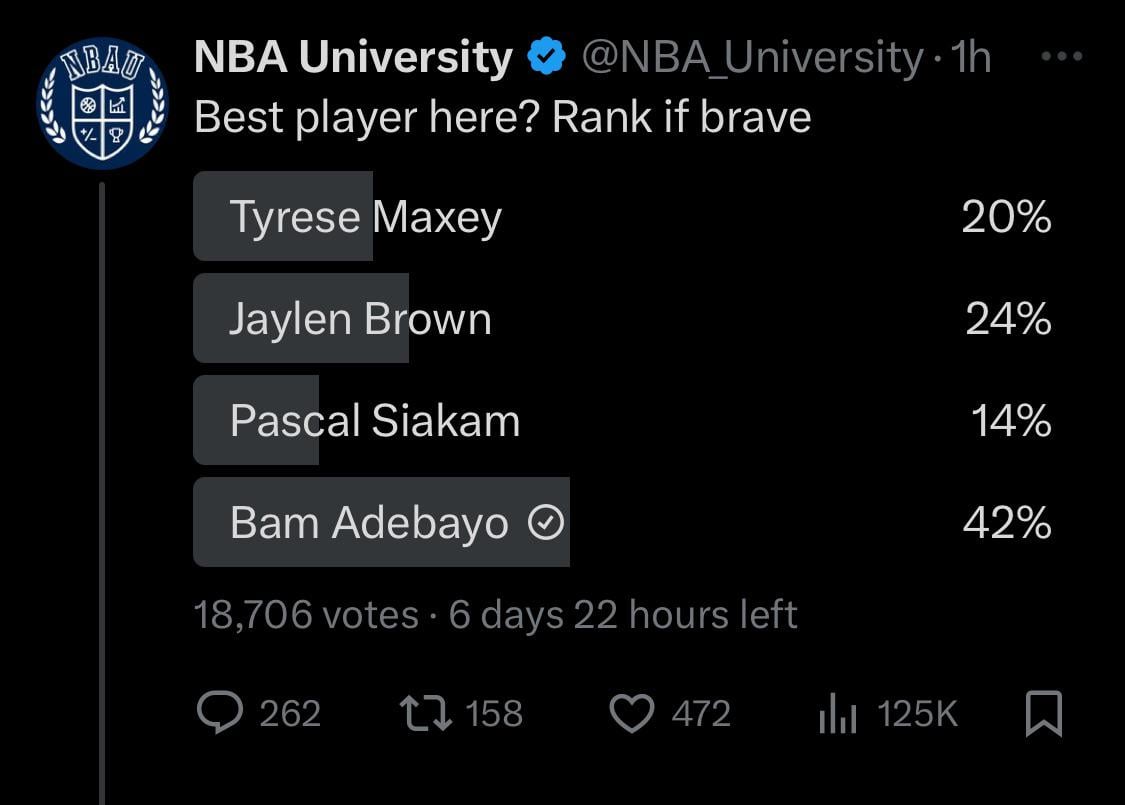Click the blue verified badge
1125x805 pixels.
546,58
